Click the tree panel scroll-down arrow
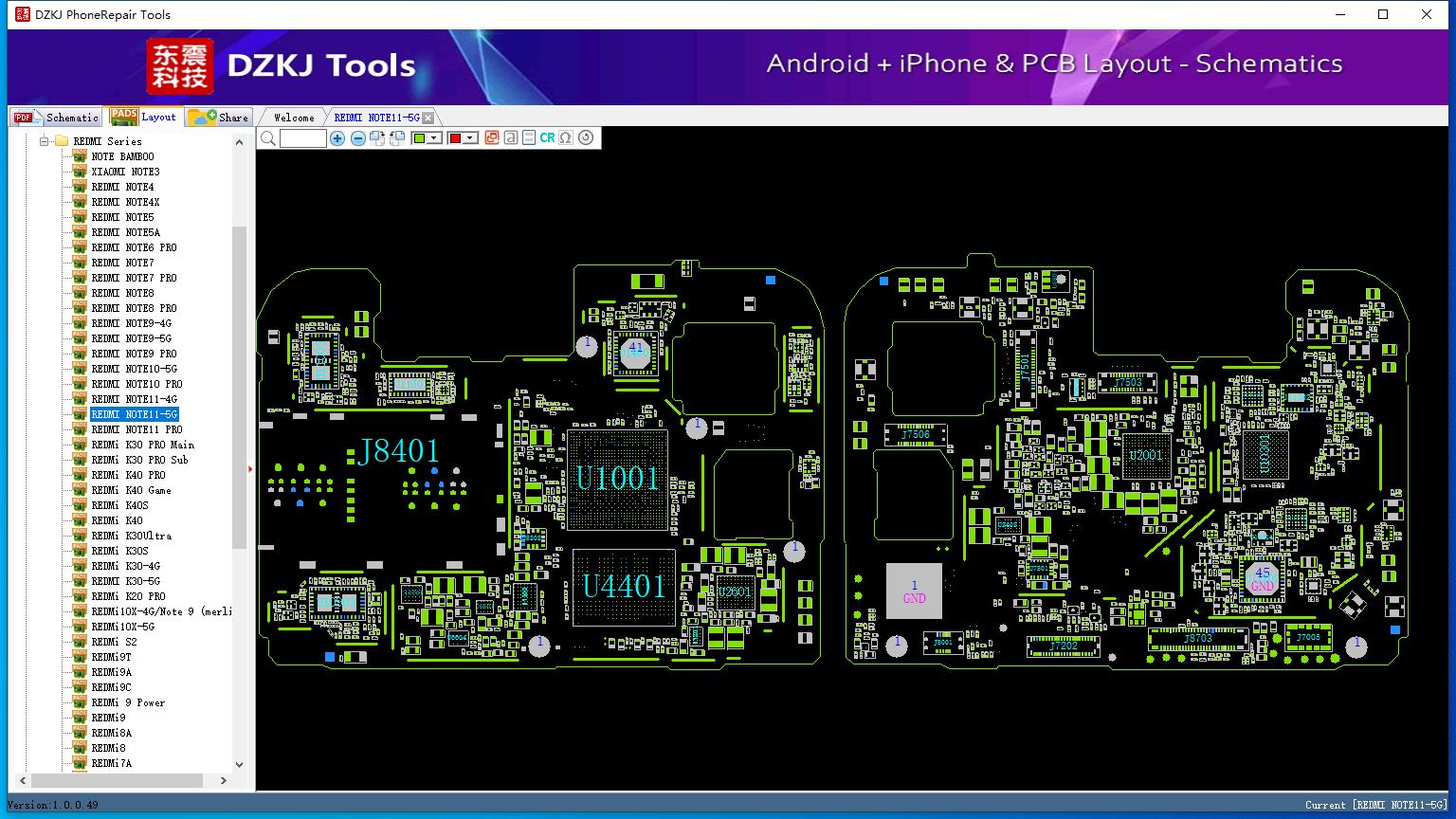1456x819 pixels. (x=239, y=764)
